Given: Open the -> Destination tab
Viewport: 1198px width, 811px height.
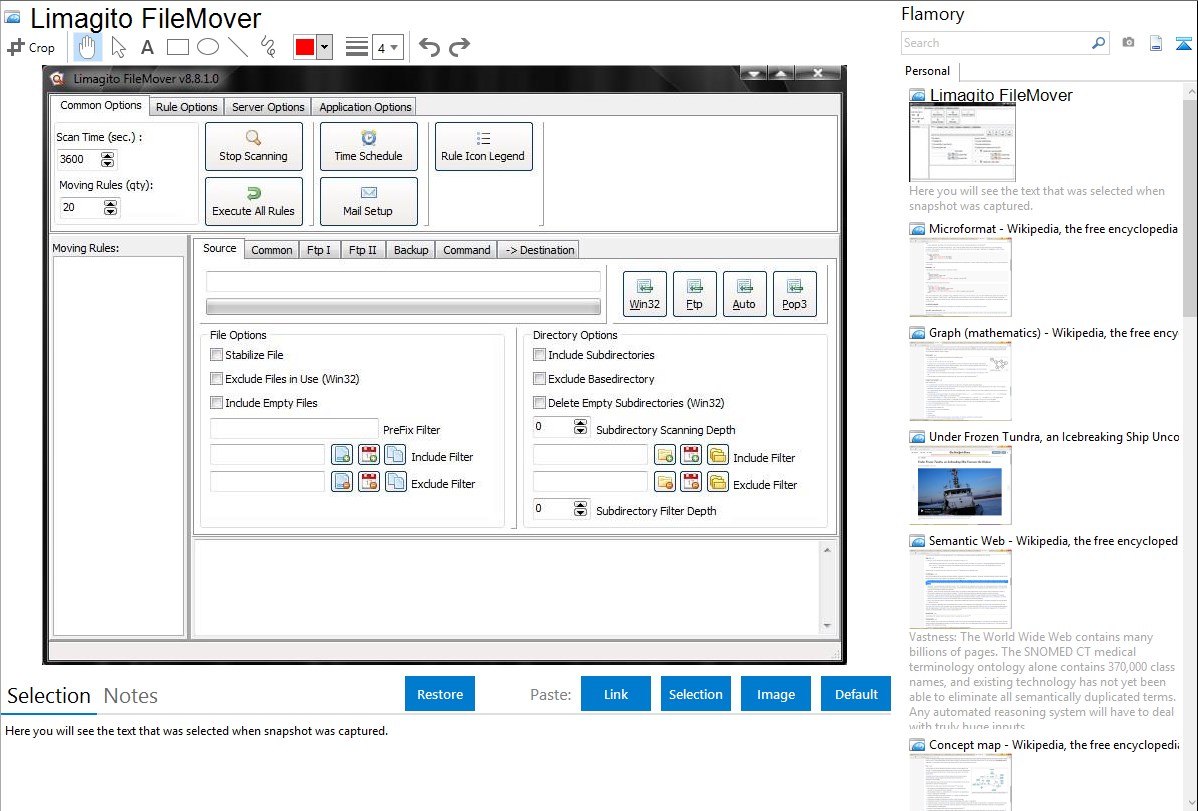Looking at the screenshot, I should click(x=539, y=250).
